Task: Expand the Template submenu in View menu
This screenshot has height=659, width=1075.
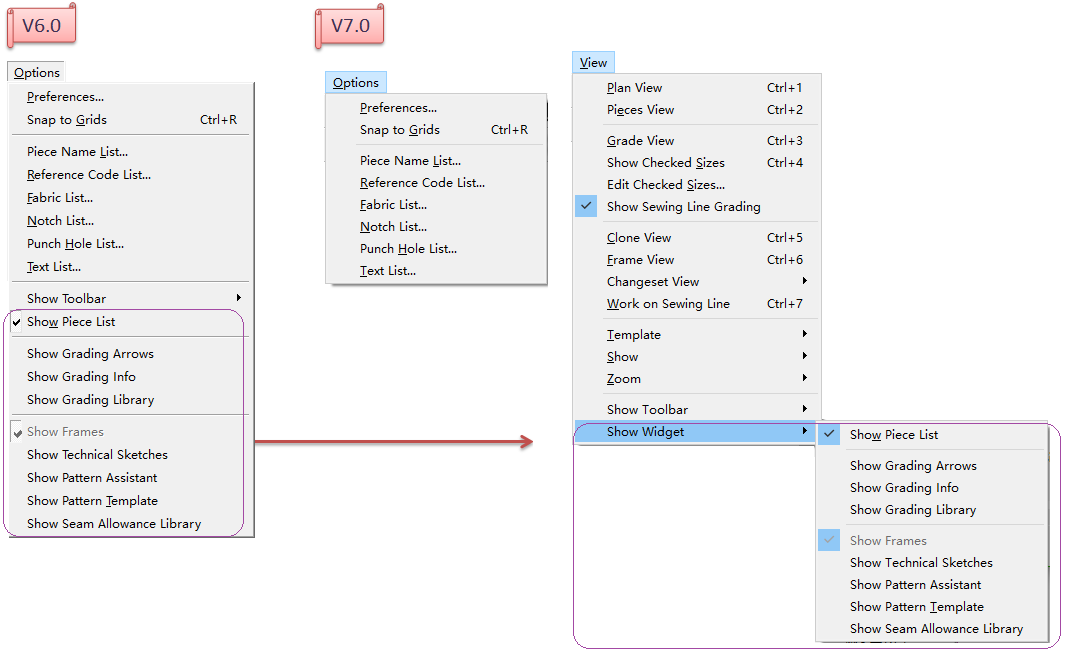Action: pyautogui.click(x=633, y=335)
